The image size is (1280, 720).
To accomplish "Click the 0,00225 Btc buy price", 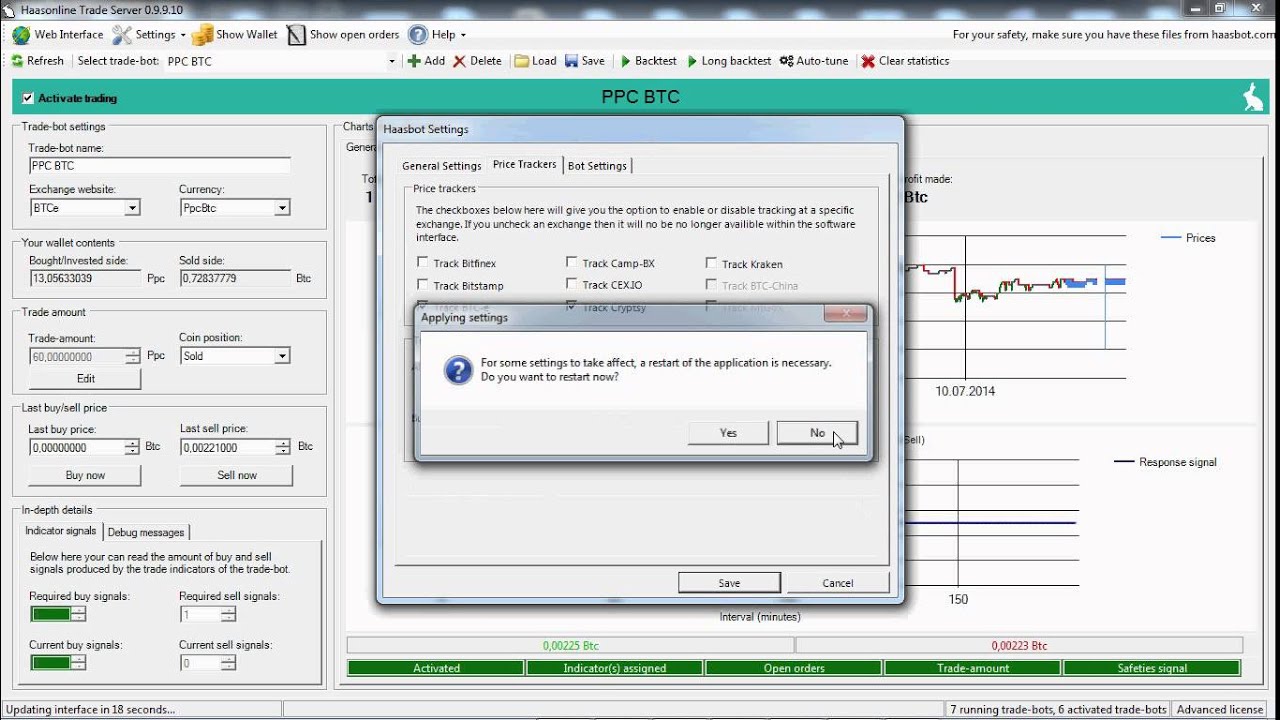I will point(571,646).
